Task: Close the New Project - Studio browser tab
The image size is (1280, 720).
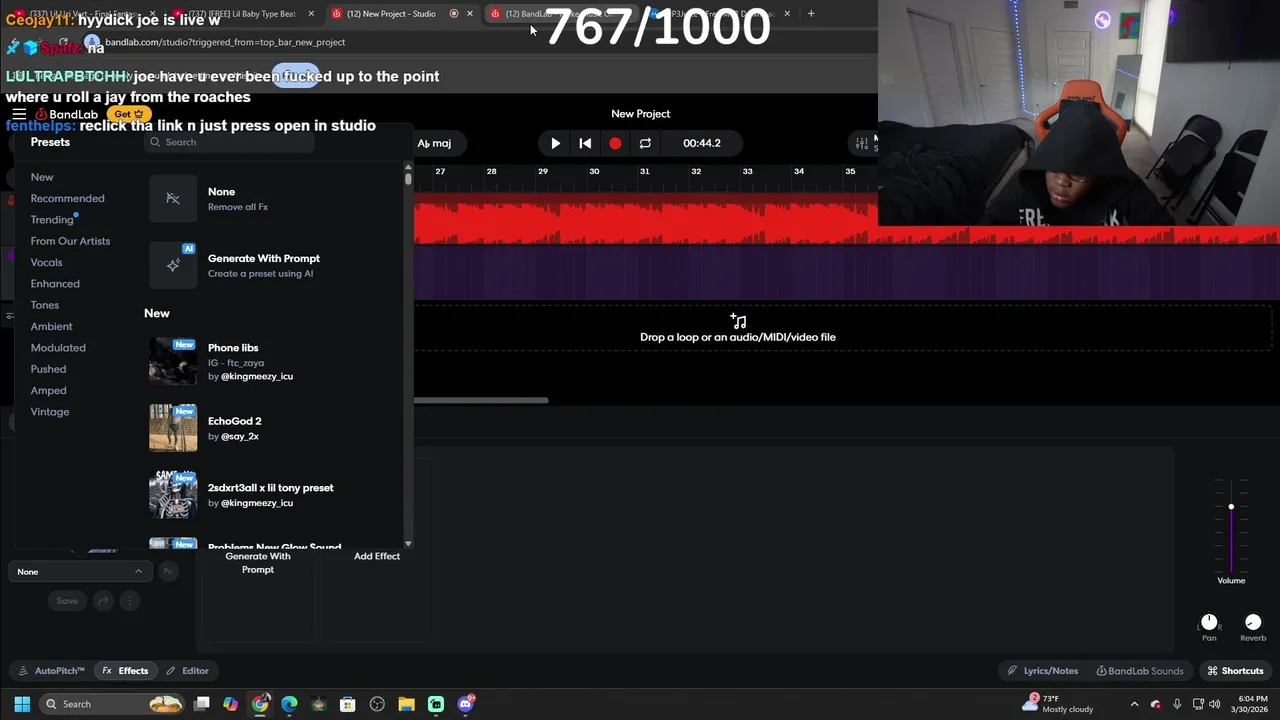Action: click(470, 14)
